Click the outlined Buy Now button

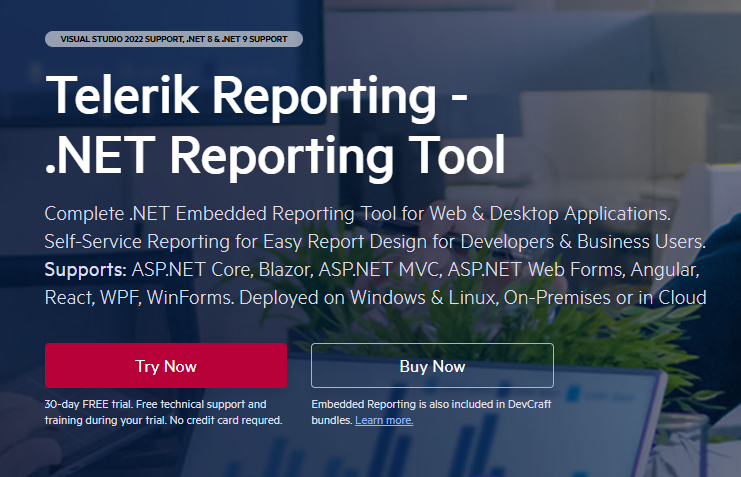coord(432,365)
